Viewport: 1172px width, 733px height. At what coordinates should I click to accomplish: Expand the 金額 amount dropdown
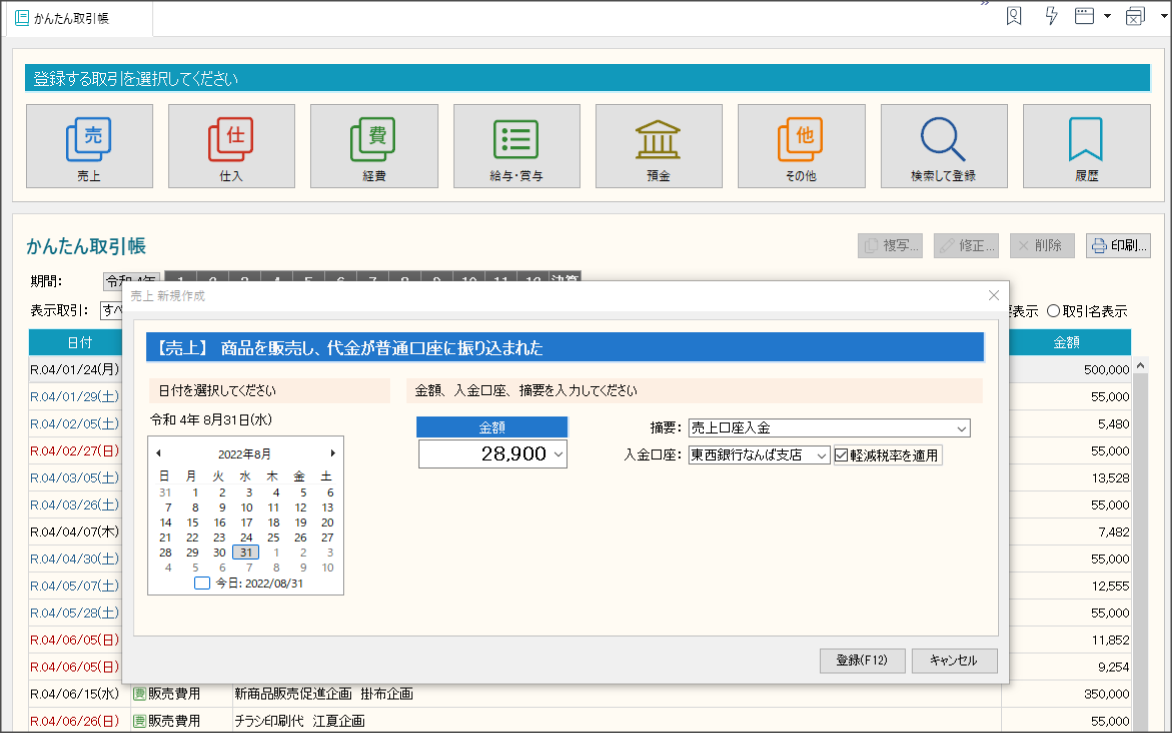pos(558,453)
